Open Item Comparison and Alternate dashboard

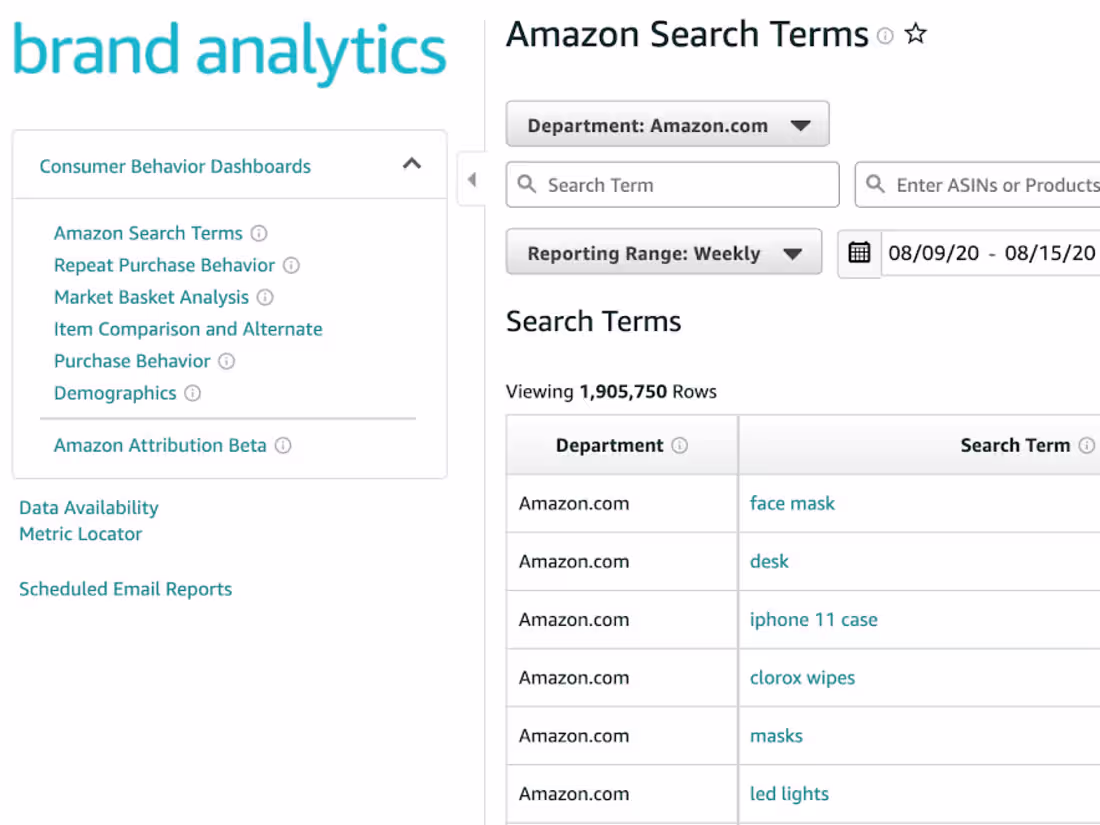pyautogui.click(x=188, y=329)
